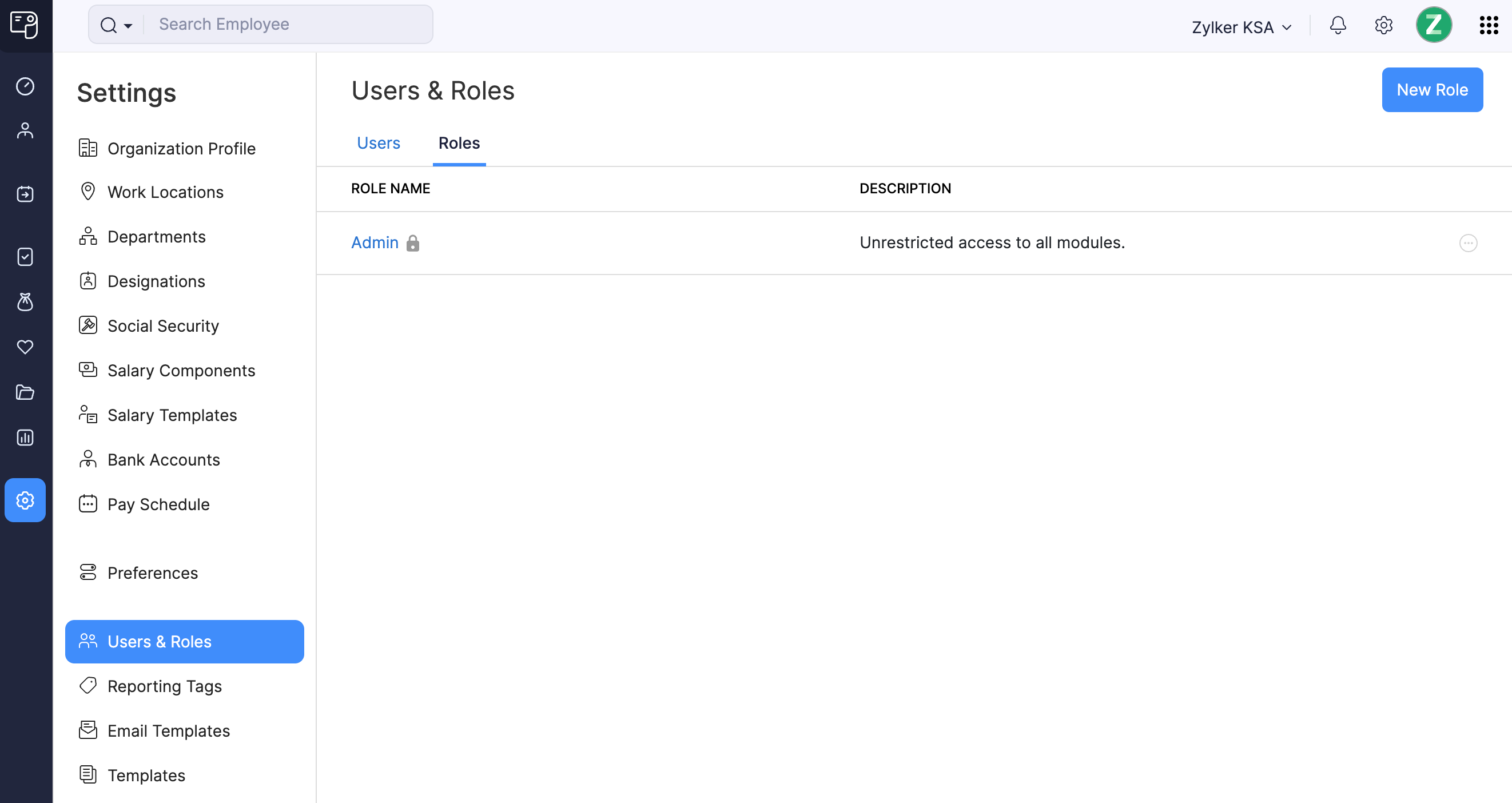Open the Admin role link
1512x803 pixels.
[374, 243]
